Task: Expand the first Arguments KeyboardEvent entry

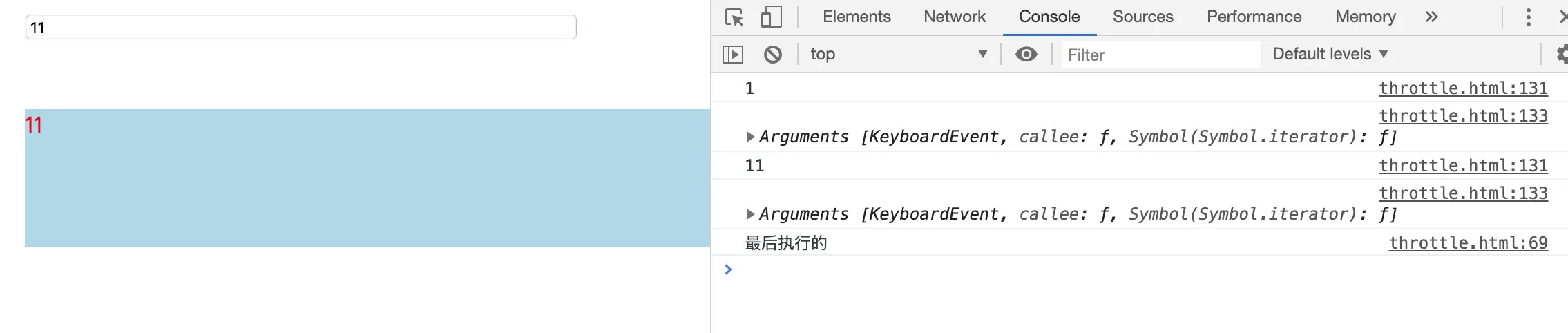Action: [751, 137]
